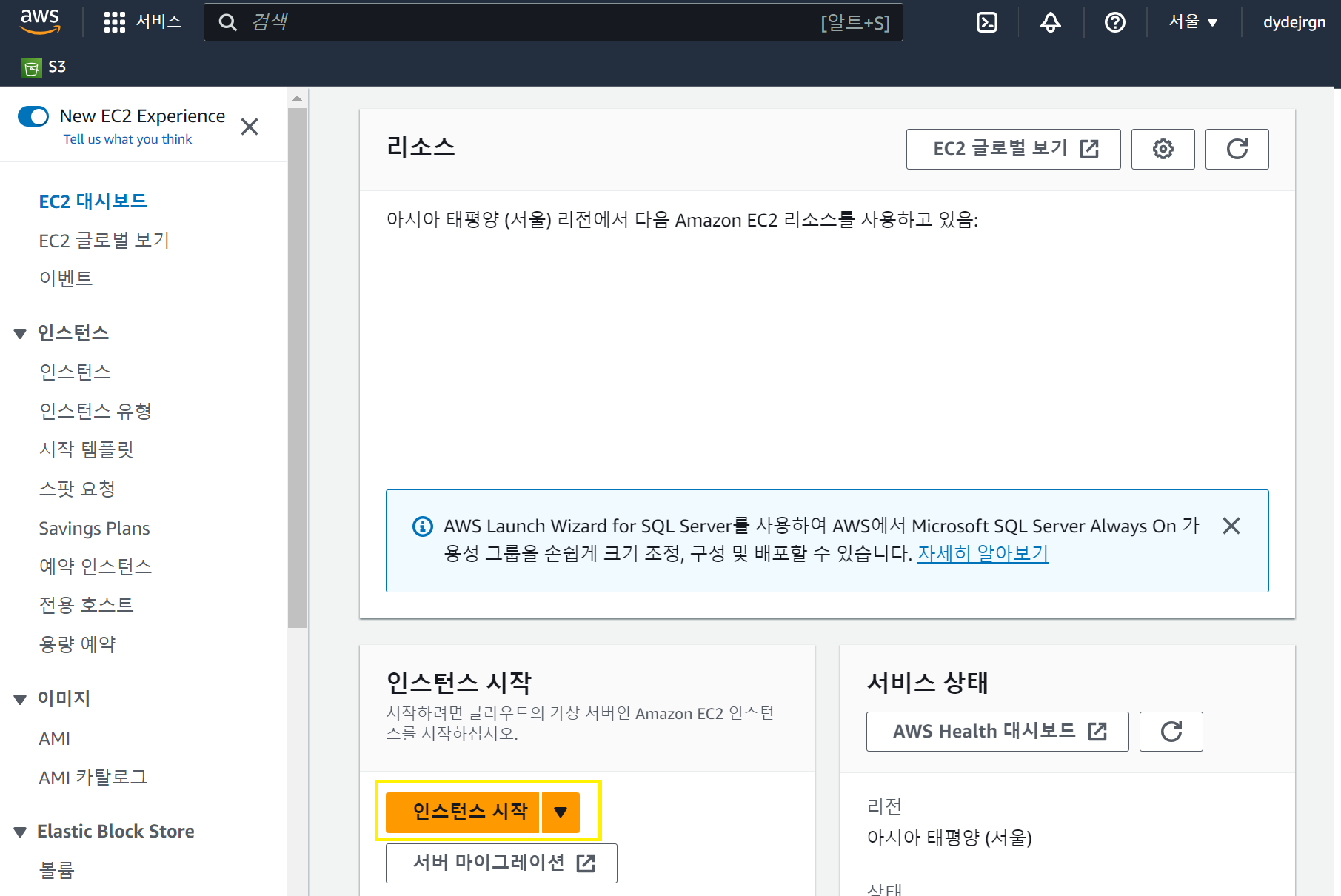Image resolution: width=1341 pixels, height=896 pixels.
Task: Open 전용 호스트 in sidebar
Action: point(86,605)
